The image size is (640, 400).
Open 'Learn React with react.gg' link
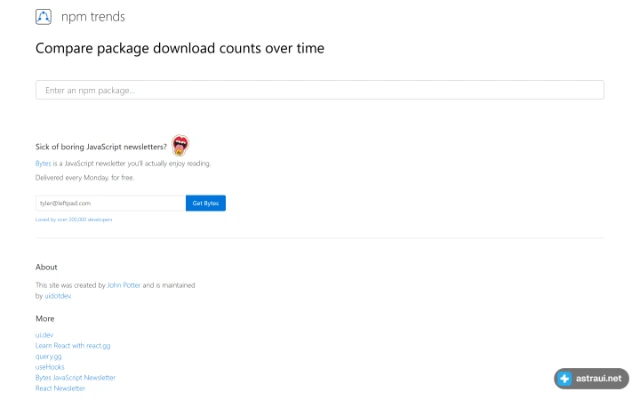coord(73,345)
